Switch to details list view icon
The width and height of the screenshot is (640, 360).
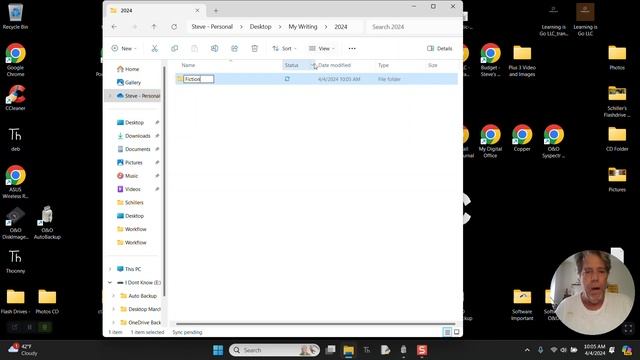pyautogui.click(x=447, y=332)
